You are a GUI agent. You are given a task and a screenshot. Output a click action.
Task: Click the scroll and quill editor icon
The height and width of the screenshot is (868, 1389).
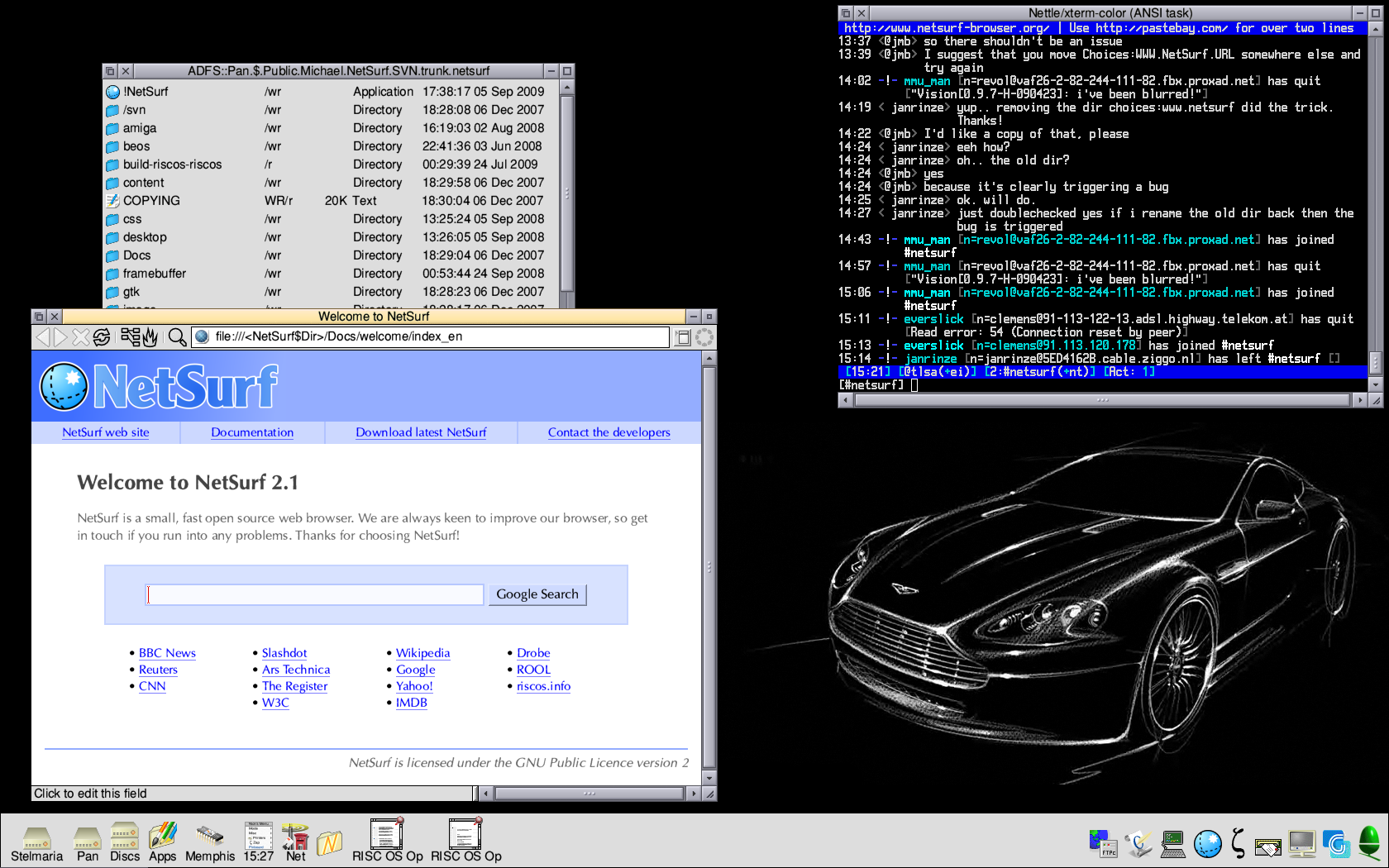[x=1138, y=843]
